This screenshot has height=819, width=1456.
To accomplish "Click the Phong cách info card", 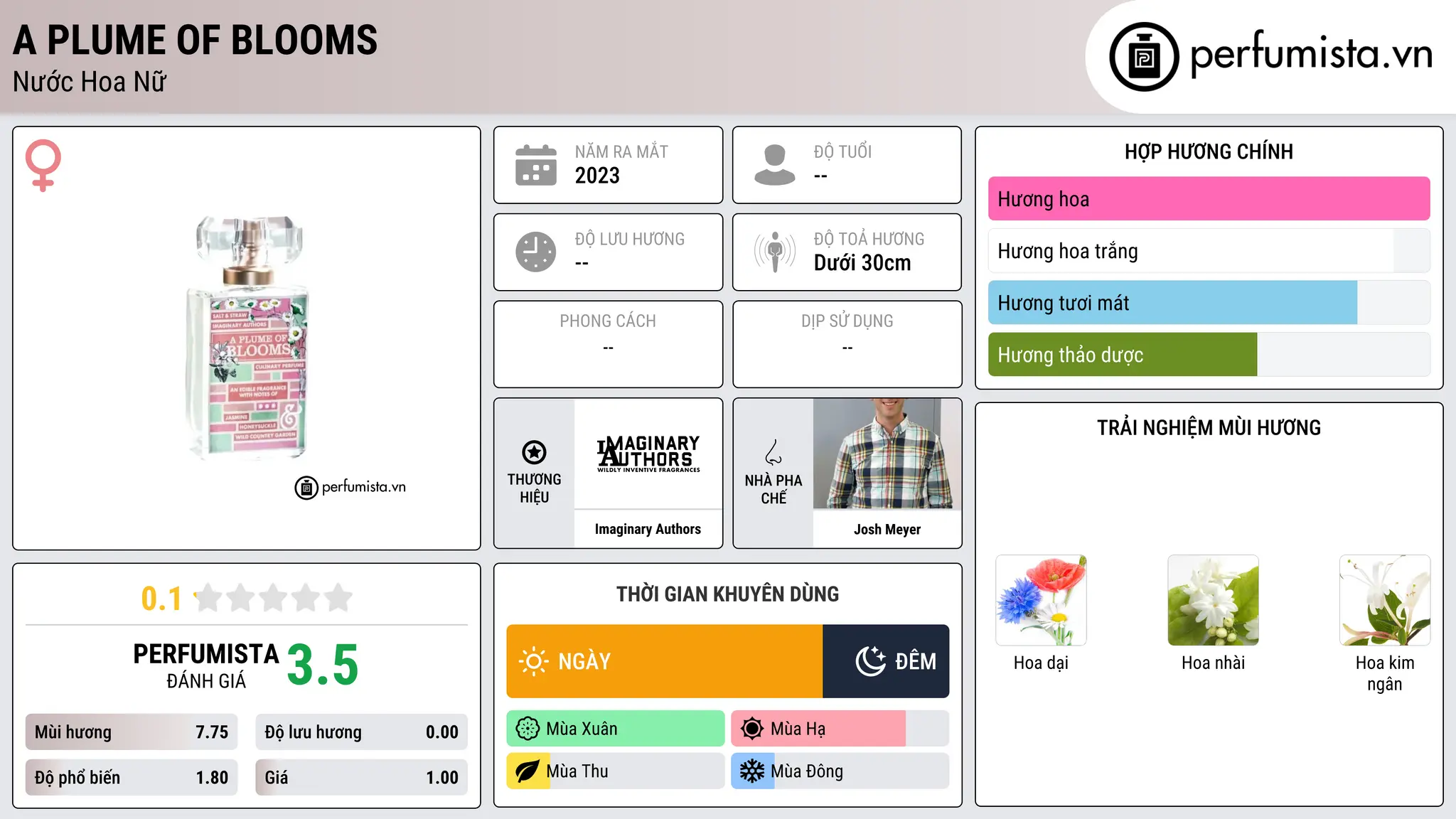I will coord(608,344).
